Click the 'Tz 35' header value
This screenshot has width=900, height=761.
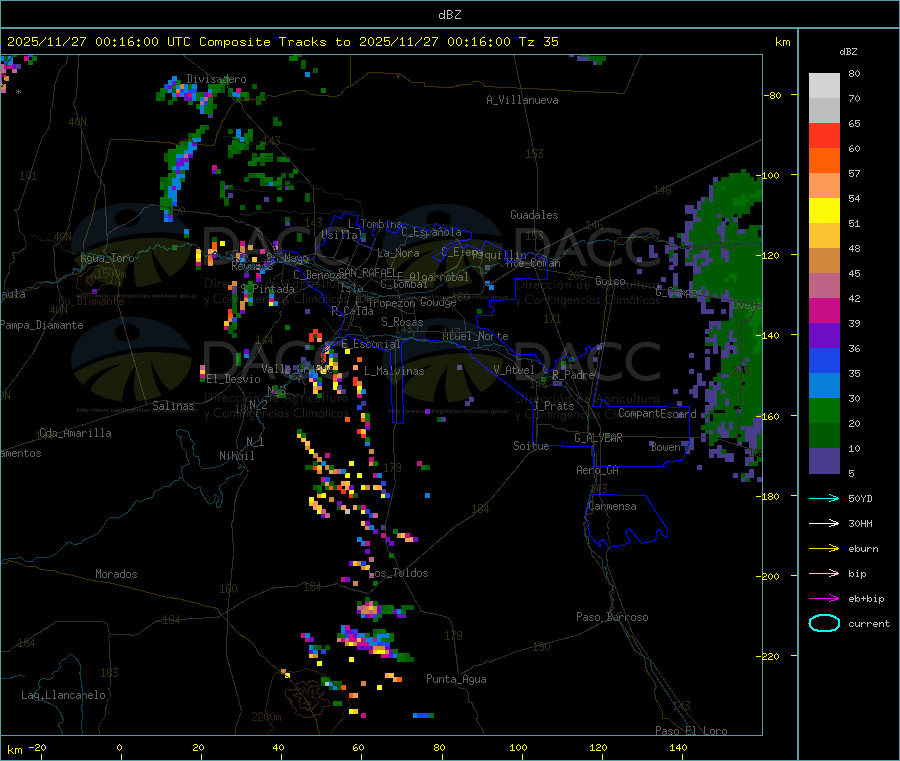point(538,42)
